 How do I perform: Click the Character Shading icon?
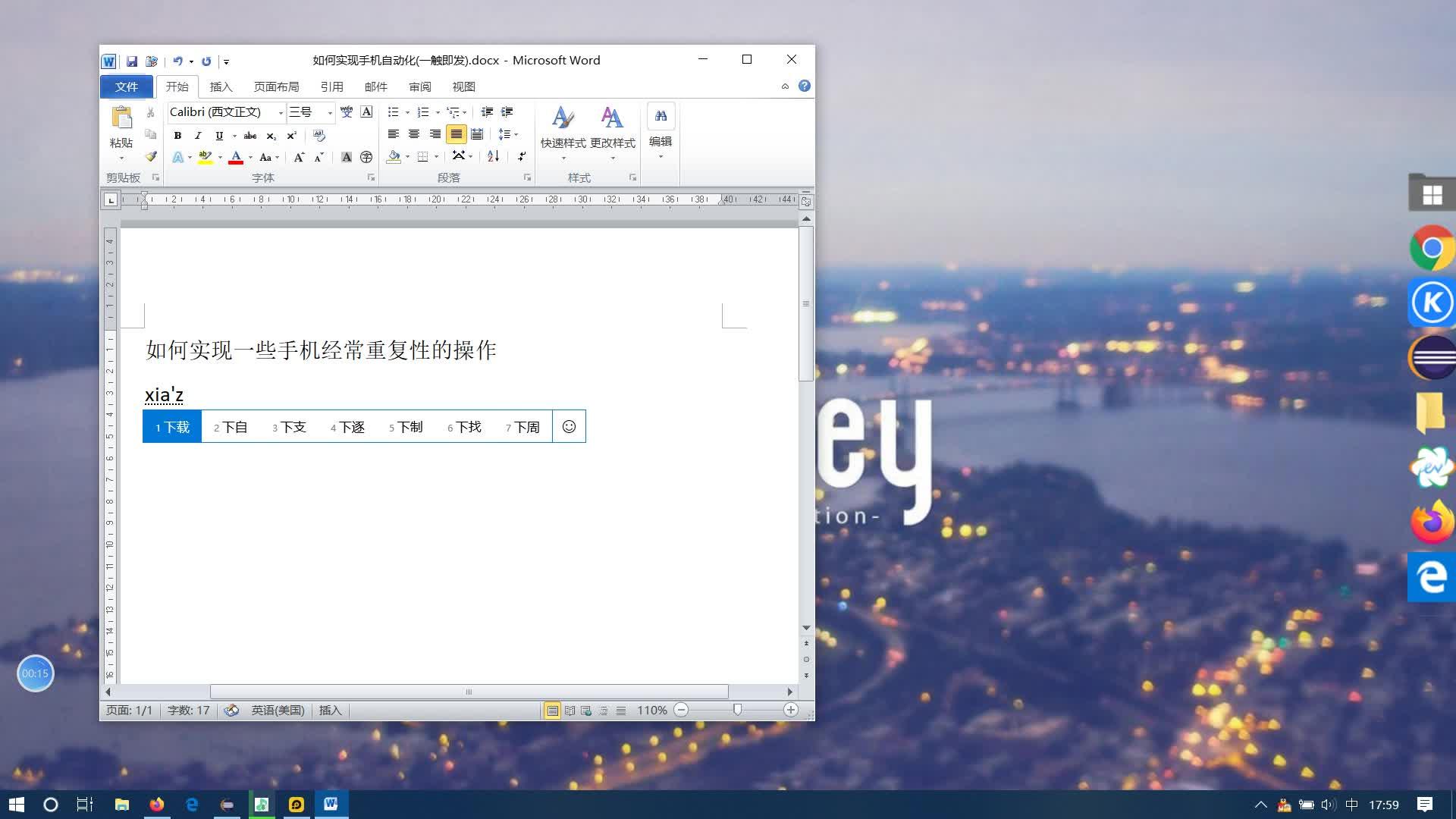(x=347, y=157)
